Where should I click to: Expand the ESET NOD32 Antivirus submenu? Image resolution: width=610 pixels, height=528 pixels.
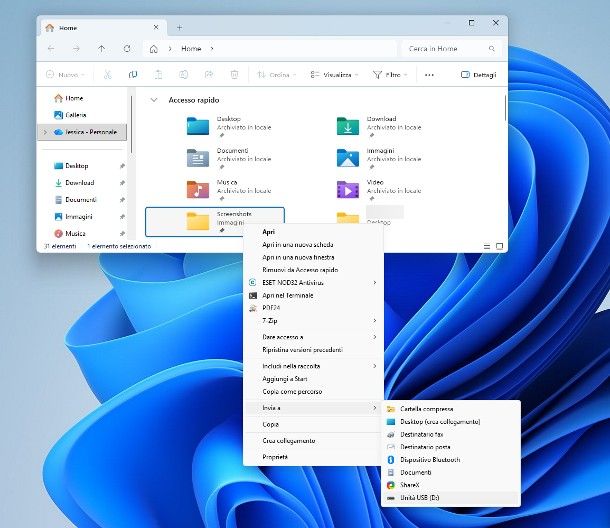313,282
